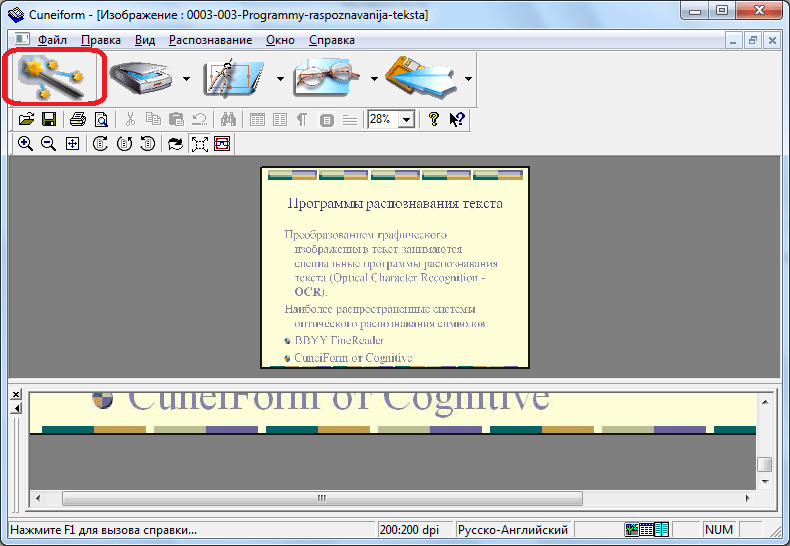This screenshot has height=546, width=790.
Task: Click the scanner image acquisition button
Action: (141, 78)
